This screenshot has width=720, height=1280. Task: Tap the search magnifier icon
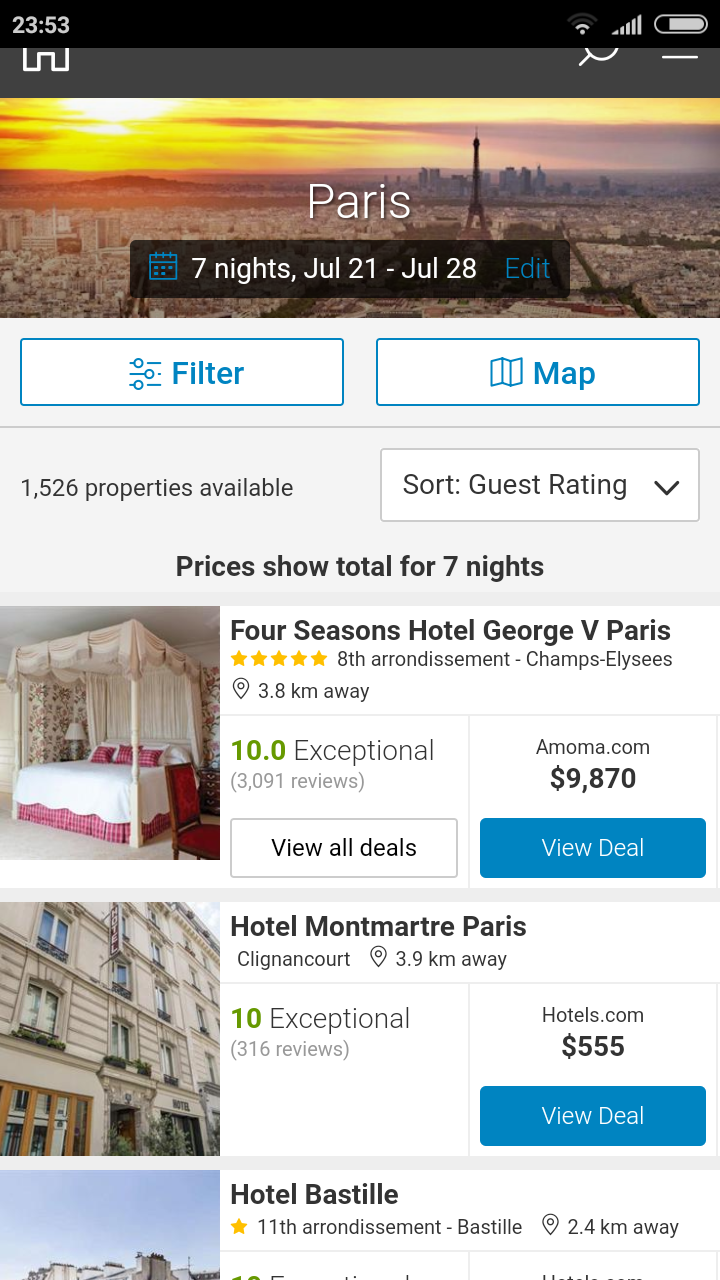tap(598, 52)
